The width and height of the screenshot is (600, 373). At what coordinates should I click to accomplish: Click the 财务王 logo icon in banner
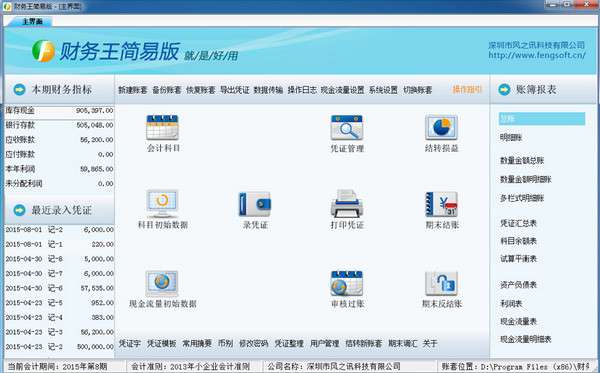[43, 51]
